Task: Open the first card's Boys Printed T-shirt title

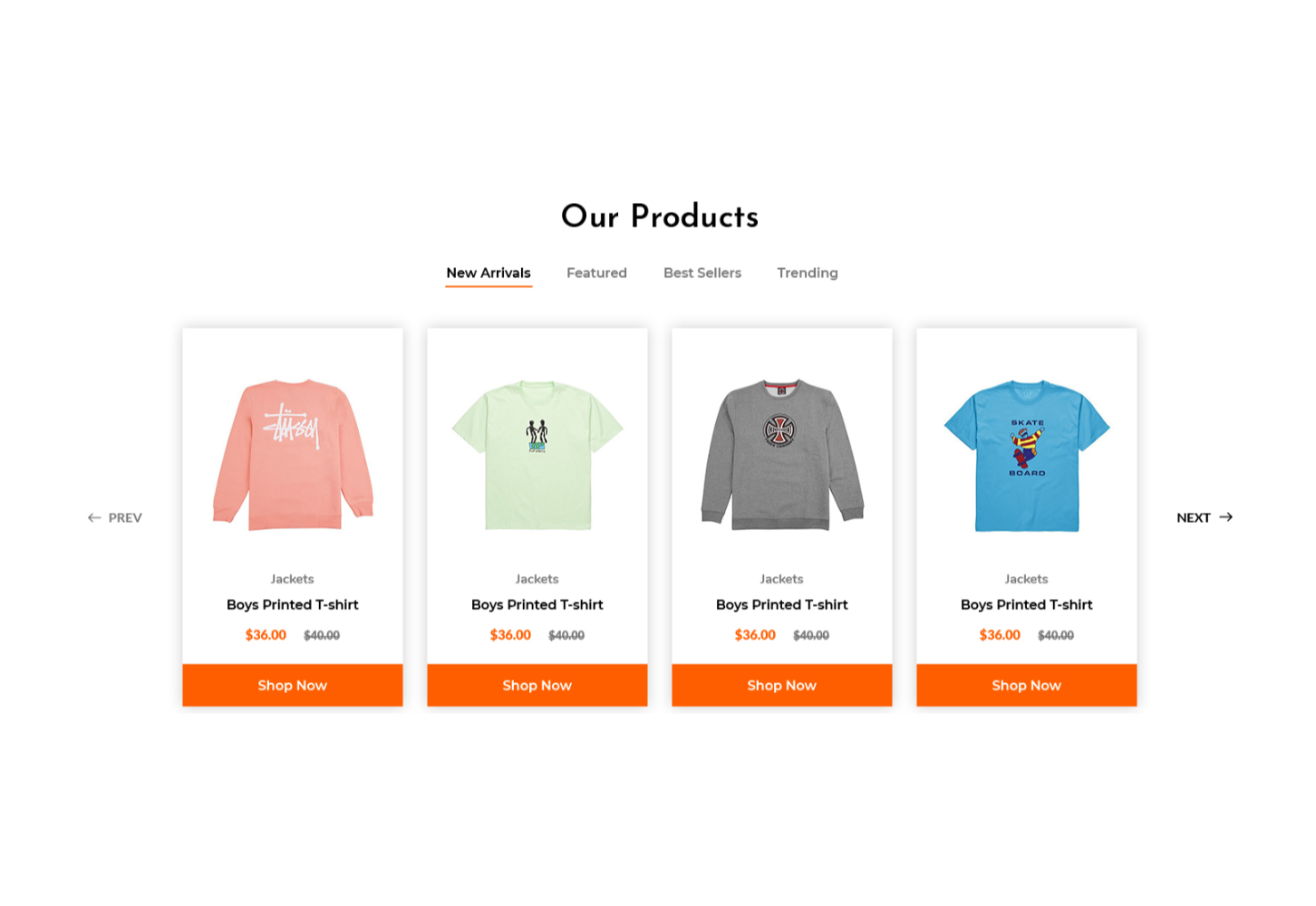Action: pyautogui.click(x=293, y=604)
